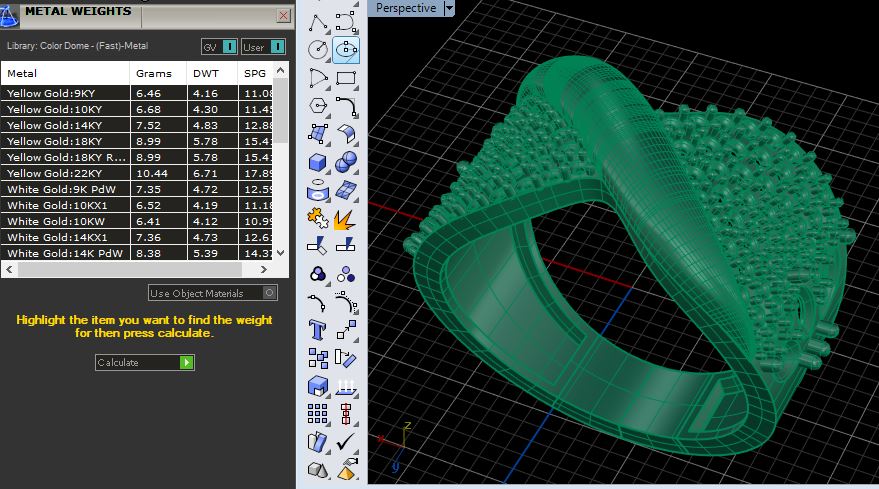The height and width of the screenshot is (489, 879).
Task: Select the highlighted Ellipse tool
Action: 346,49
